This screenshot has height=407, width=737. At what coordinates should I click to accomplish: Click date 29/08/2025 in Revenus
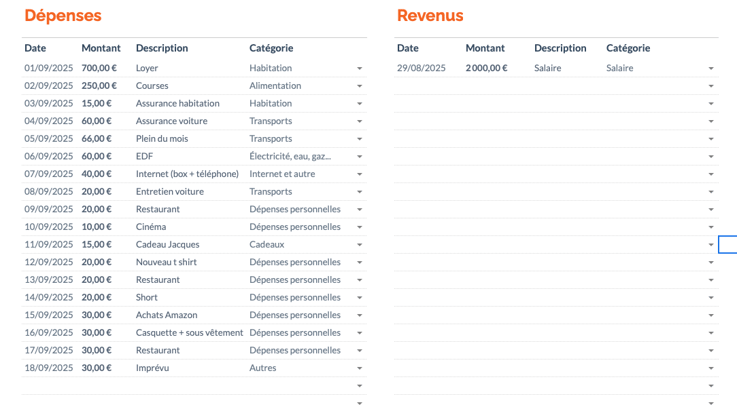421,68
